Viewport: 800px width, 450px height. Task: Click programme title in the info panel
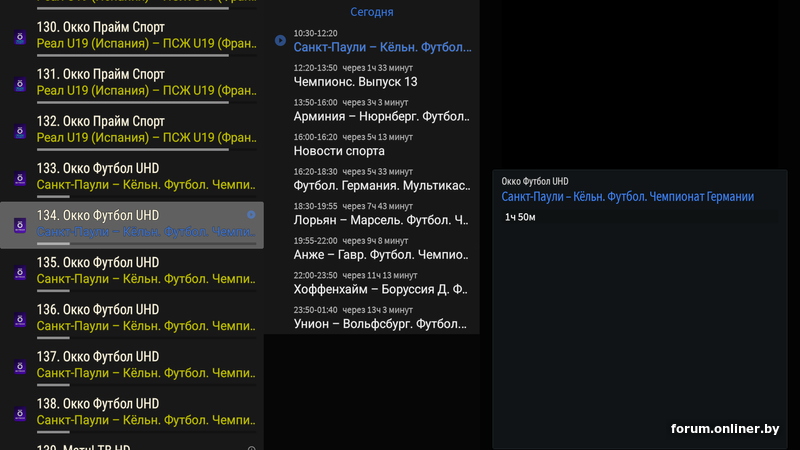pyautogui.click(x=628, y=196)
